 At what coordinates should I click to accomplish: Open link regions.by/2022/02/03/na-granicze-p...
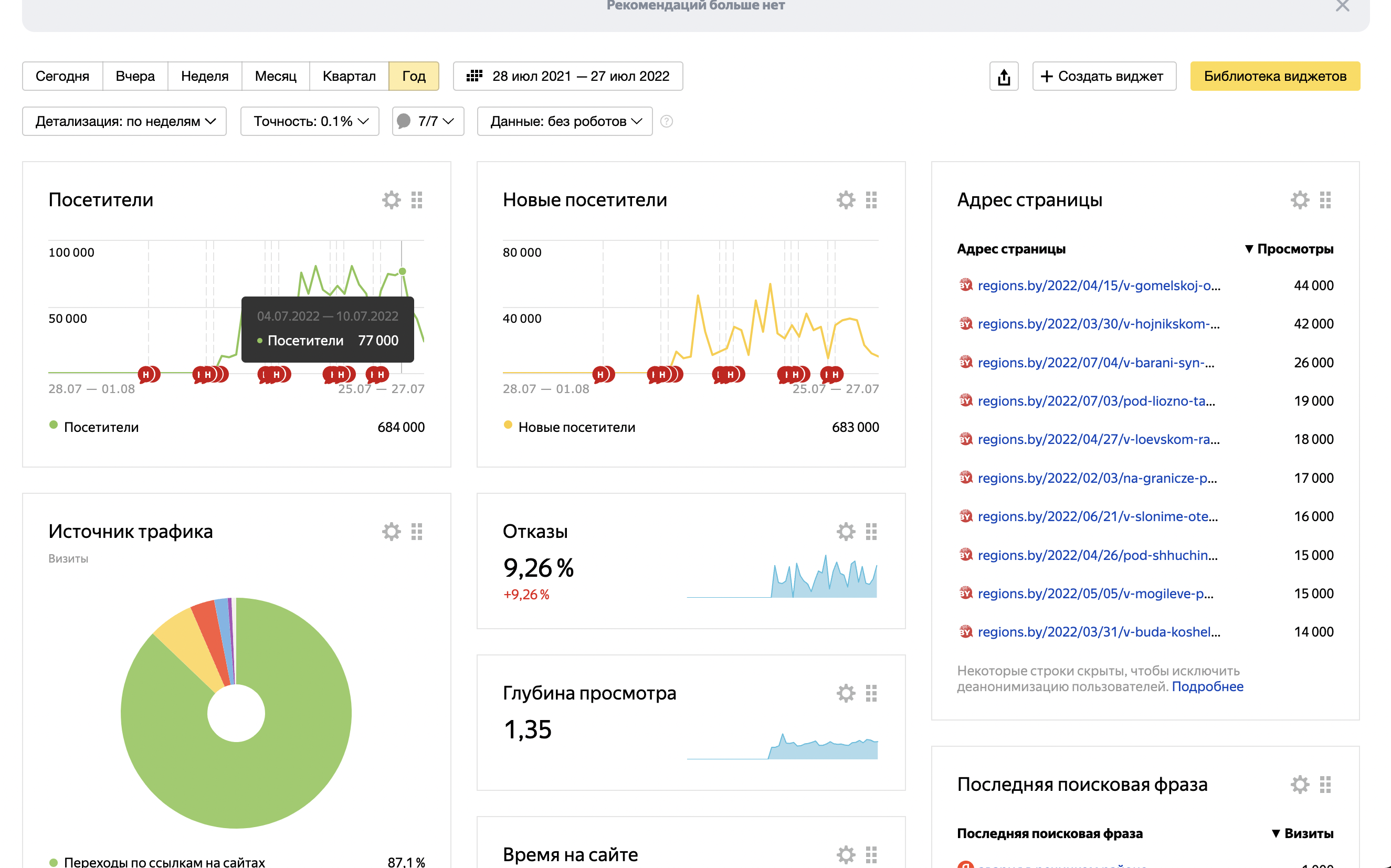1097,478
